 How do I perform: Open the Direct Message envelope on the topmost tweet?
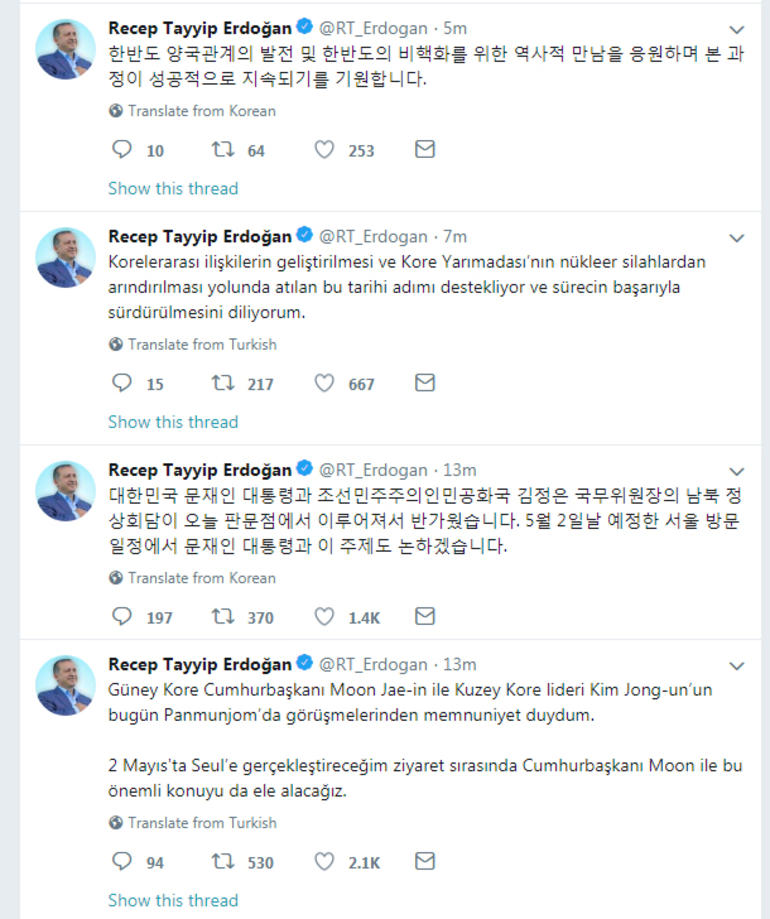tap(425, 148)
